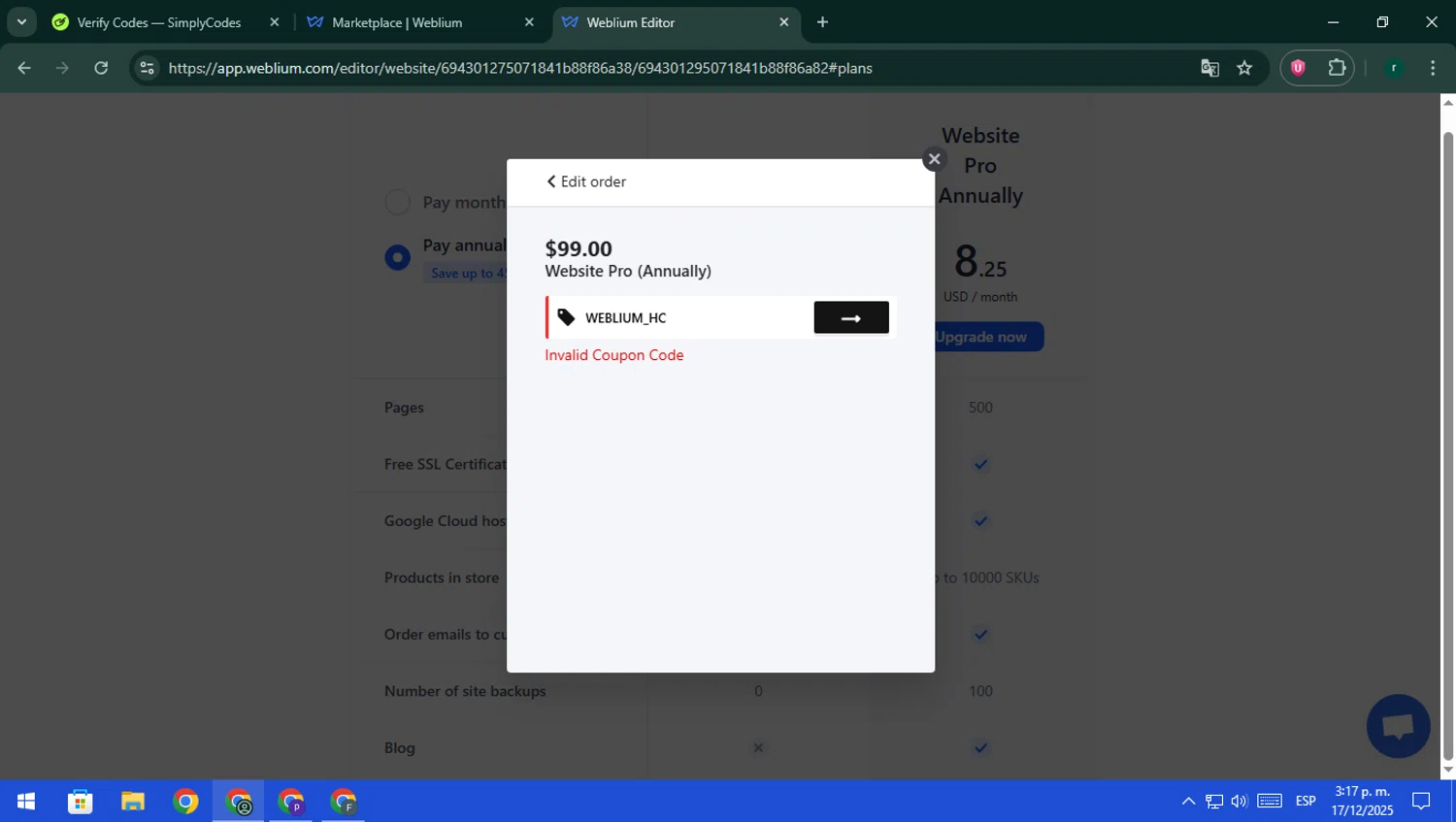The height and width of the screenshot is (822, 1456).
Task: Click Website Pro (Annually) label
Action: tap(628, 271)
